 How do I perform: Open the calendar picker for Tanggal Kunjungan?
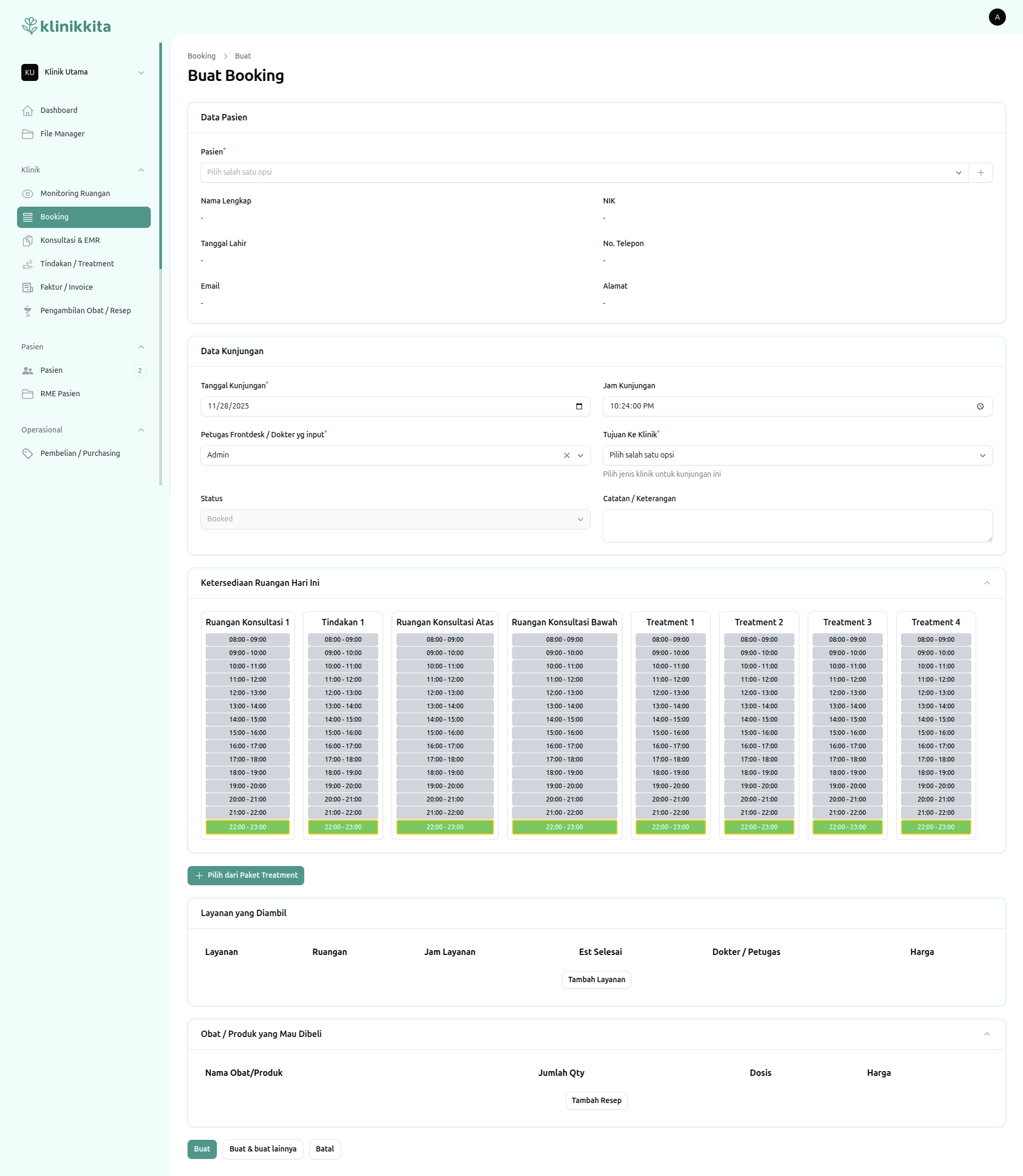579,406
